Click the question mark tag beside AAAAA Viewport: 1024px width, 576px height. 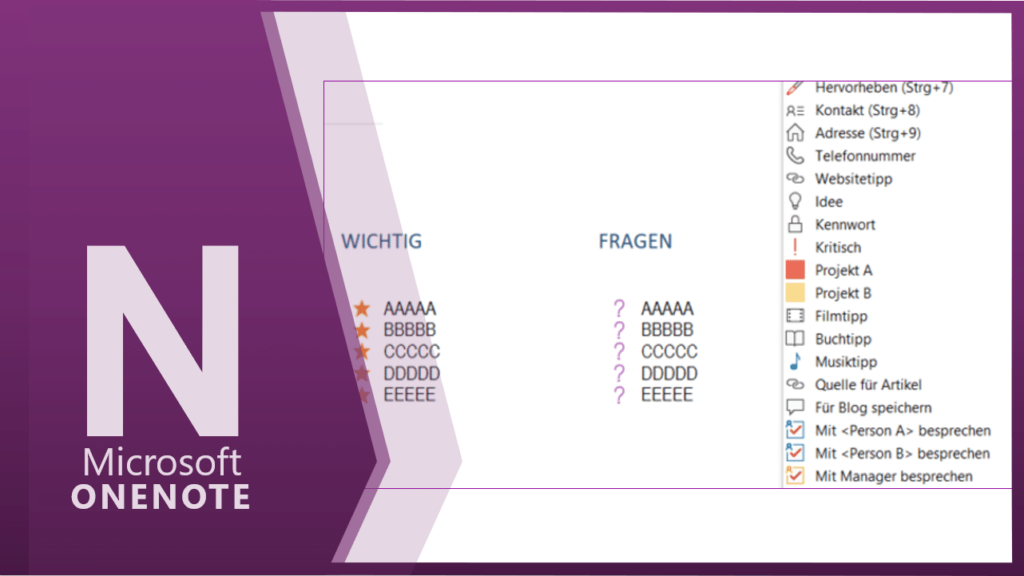point(619,308)
